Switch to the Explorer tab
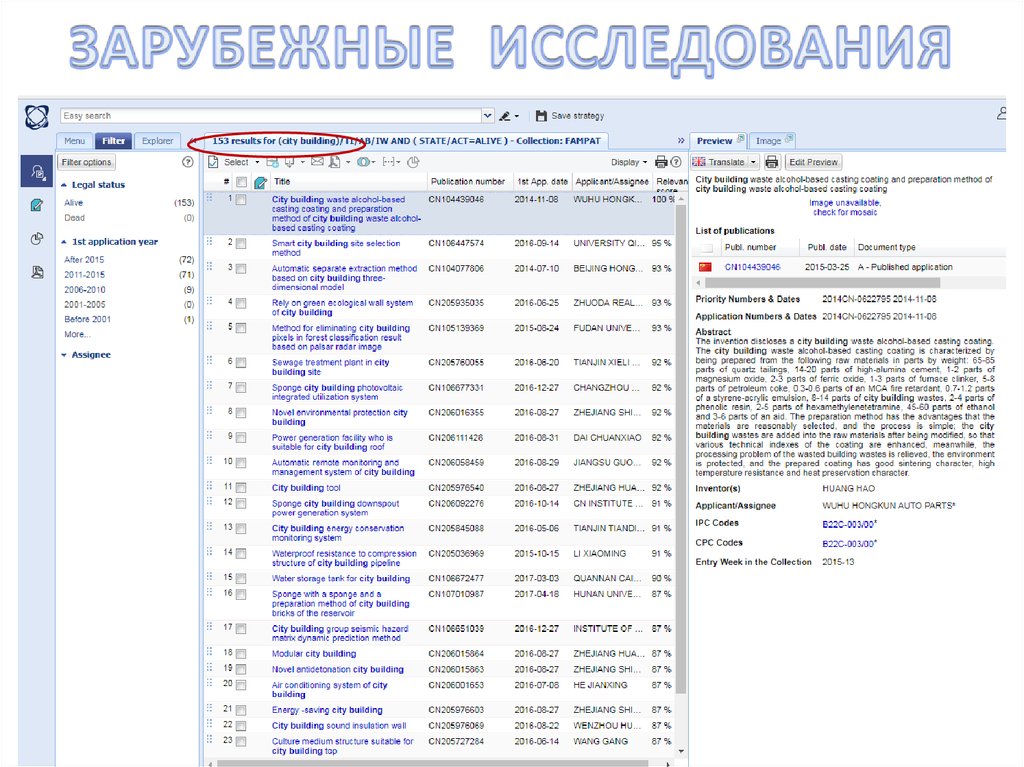This screenshot has width=1024, height=767. coord(157,141)
